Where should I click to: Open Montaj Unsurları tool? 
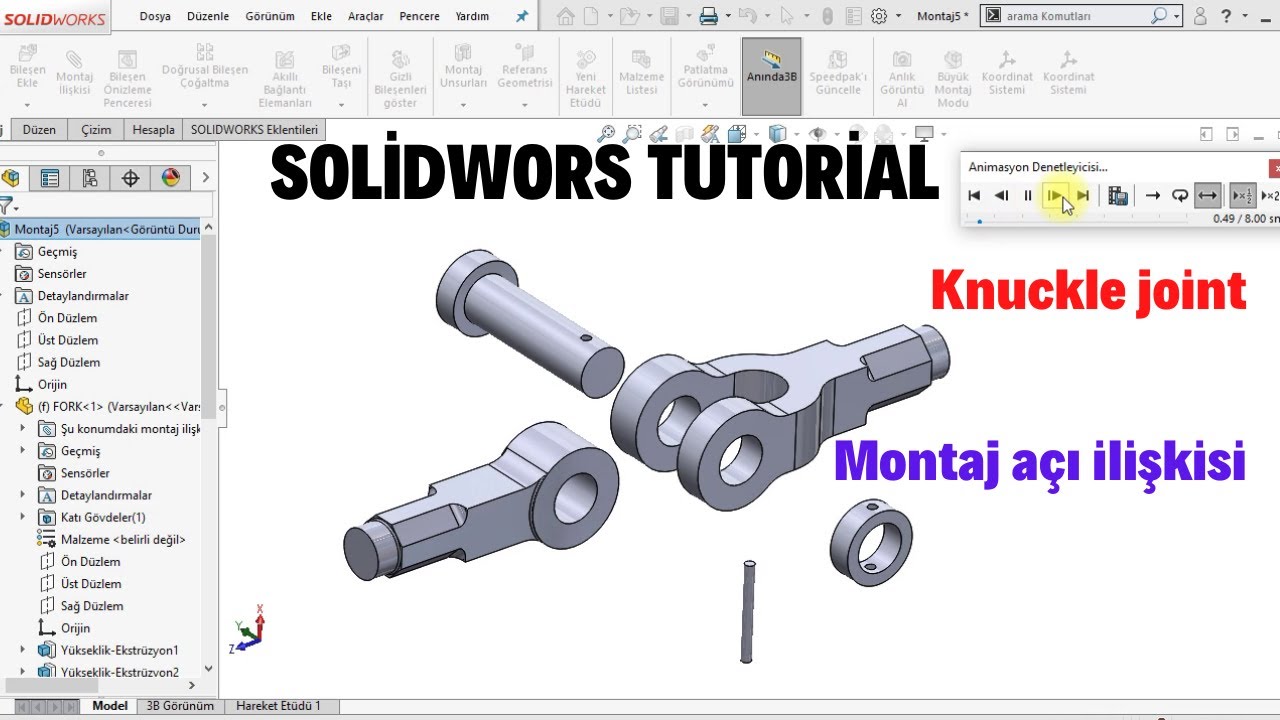pyautogui.click(x=464, y=65)
